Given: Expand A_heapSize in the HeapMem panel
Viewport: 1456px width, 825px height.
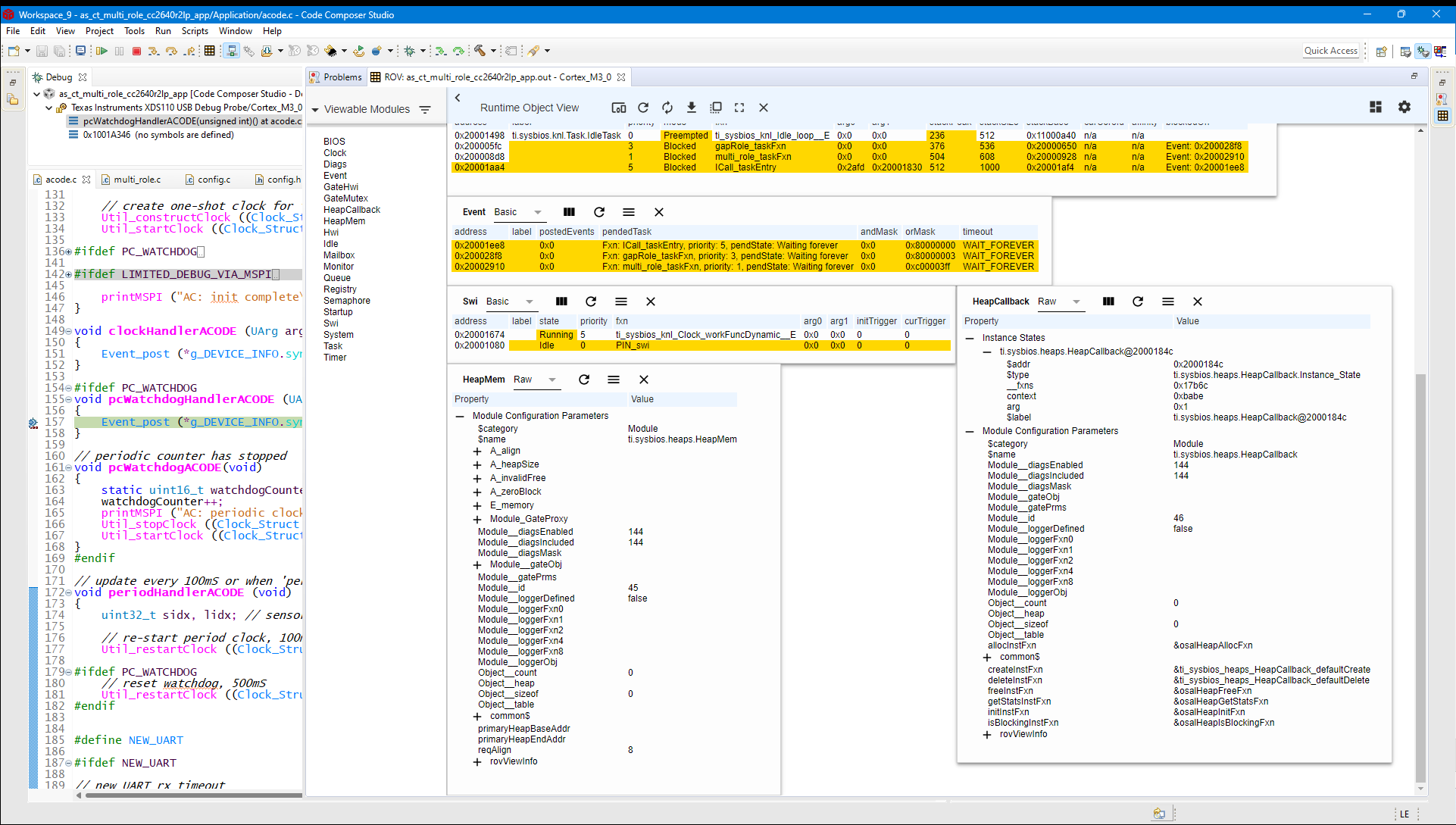Looking at the screenshot, I should click(x=477, y=465).
